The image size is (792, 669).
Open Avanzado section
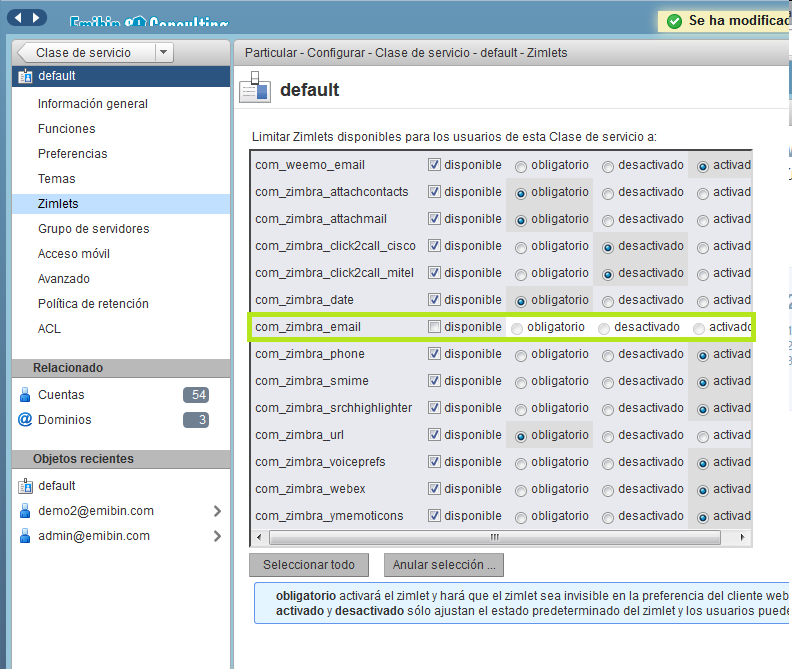click(x=64, y=279)
